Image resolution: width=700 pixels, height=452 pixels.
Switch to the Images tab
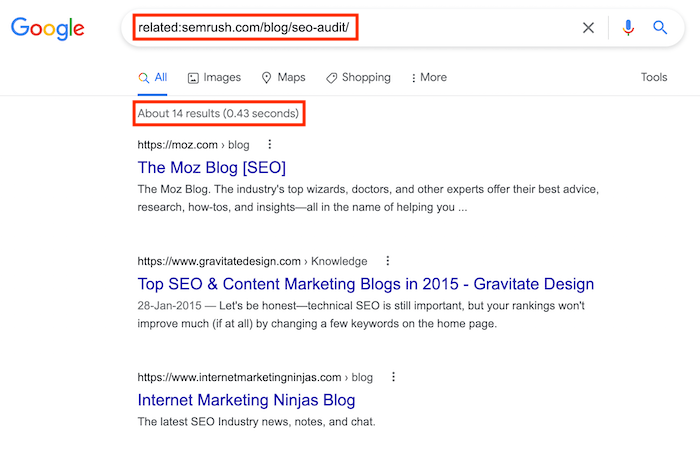[x=214, y=78]
